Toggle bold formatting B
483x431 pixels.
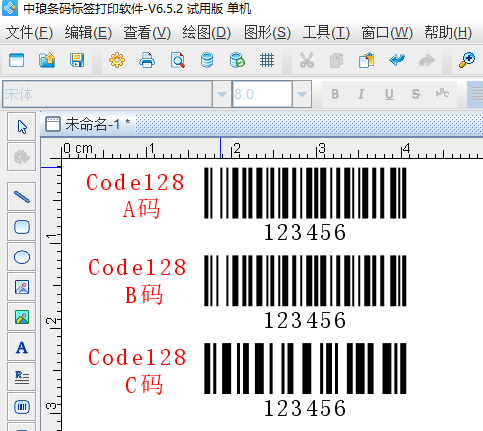pyautogui.click(x=335, y=94)
